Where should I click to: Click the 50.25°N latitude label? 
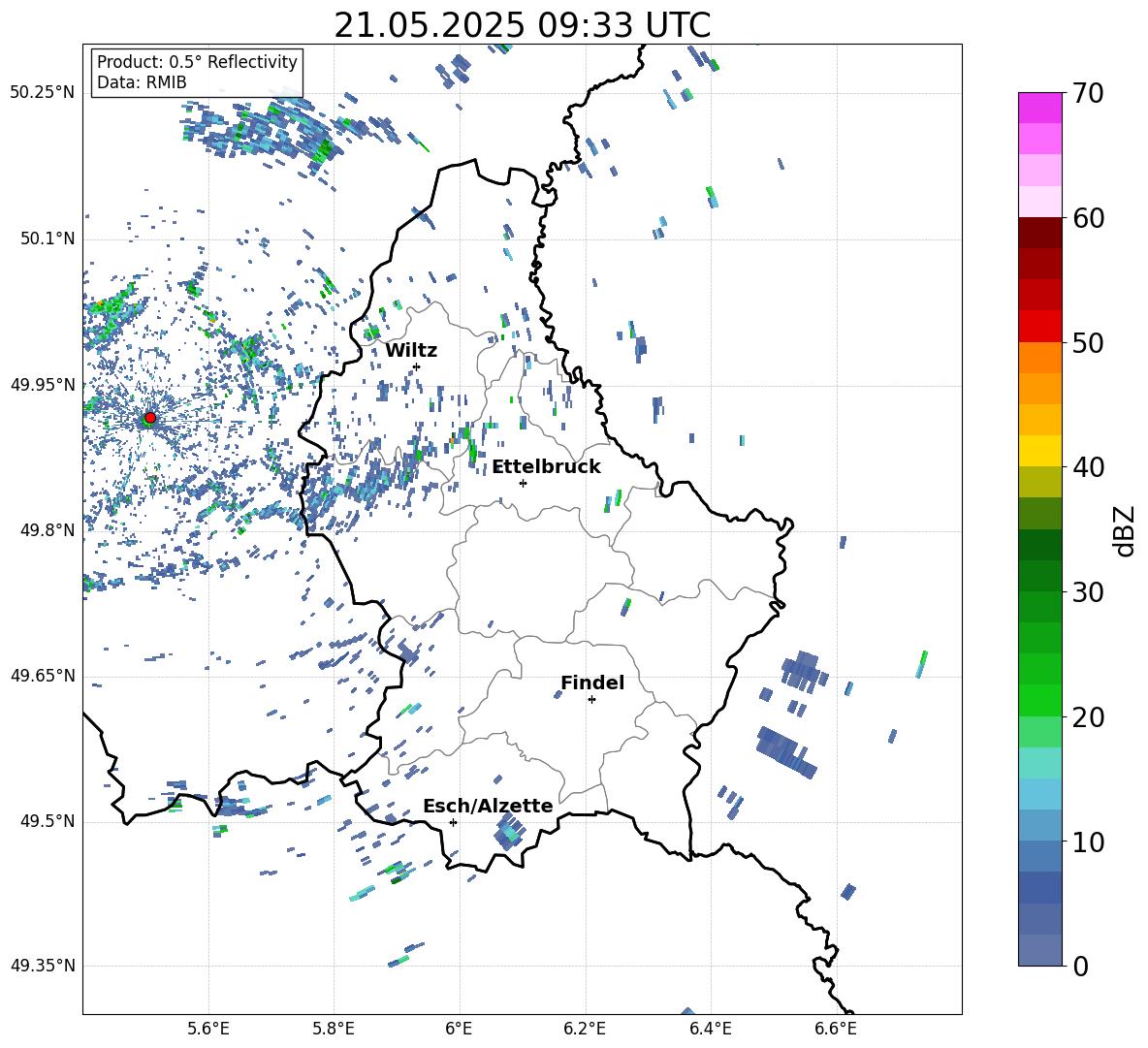pos(43,93)
